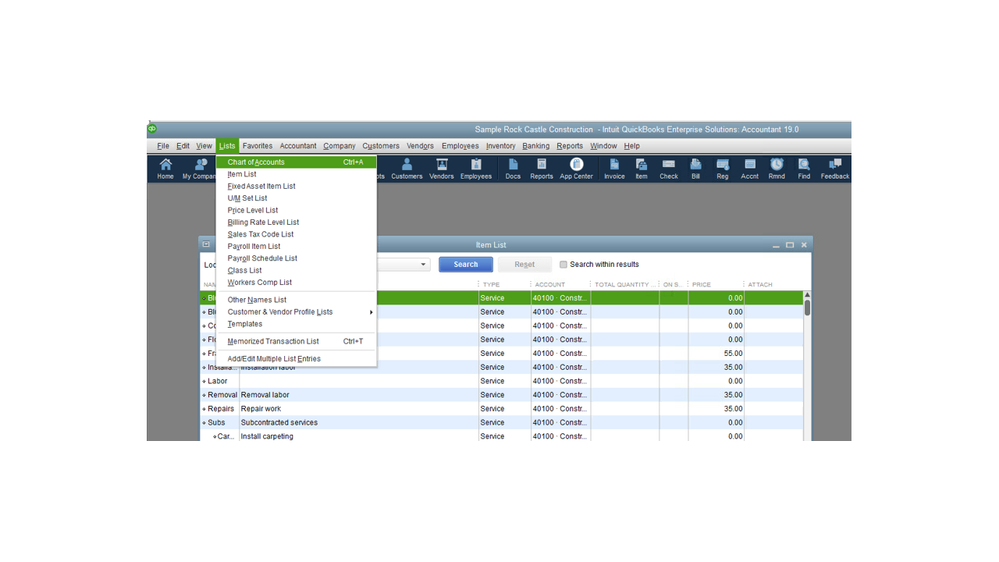Open the Reports toolbar icon
The height and width of the screenshot is (562, 999).
click(x=542, y=169)
